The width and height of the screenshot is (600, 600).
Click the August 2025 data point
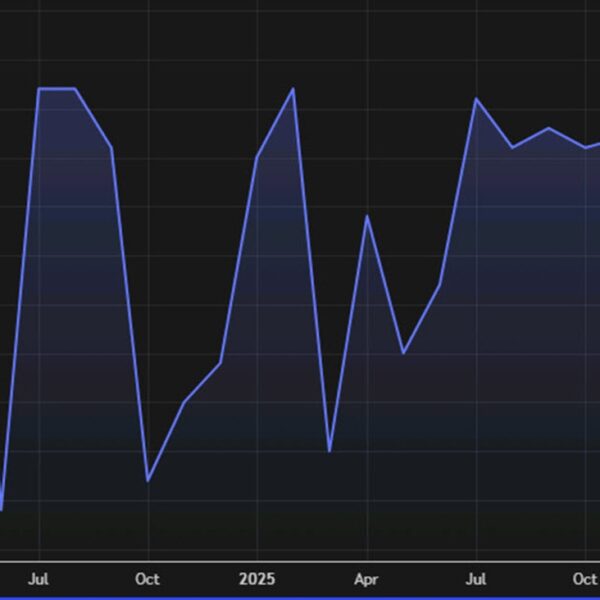[x=512, y=147]
